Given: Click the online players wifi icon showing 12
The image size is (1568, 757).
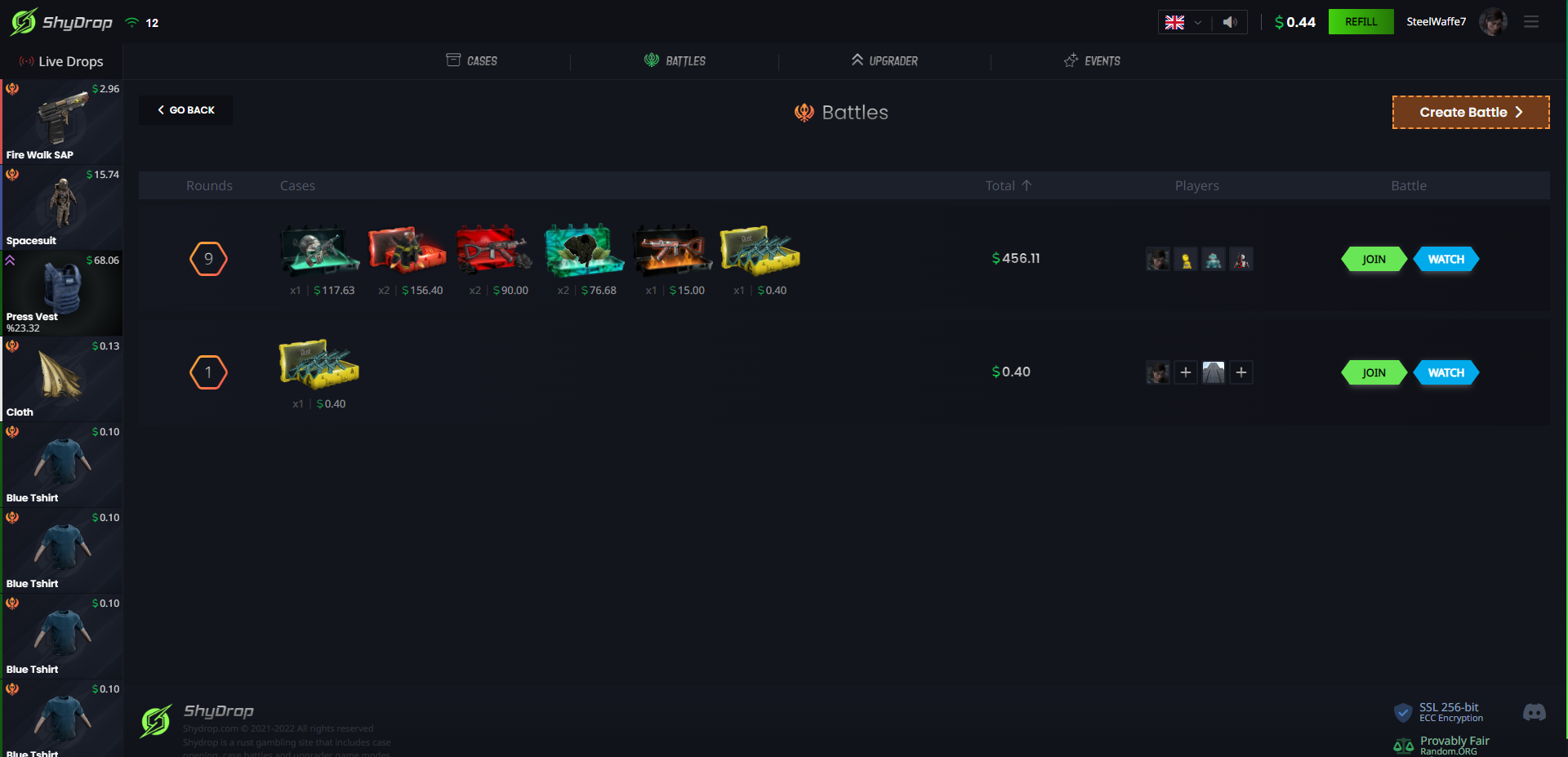Looking at the screenshot, I should (x=133, y=23).
